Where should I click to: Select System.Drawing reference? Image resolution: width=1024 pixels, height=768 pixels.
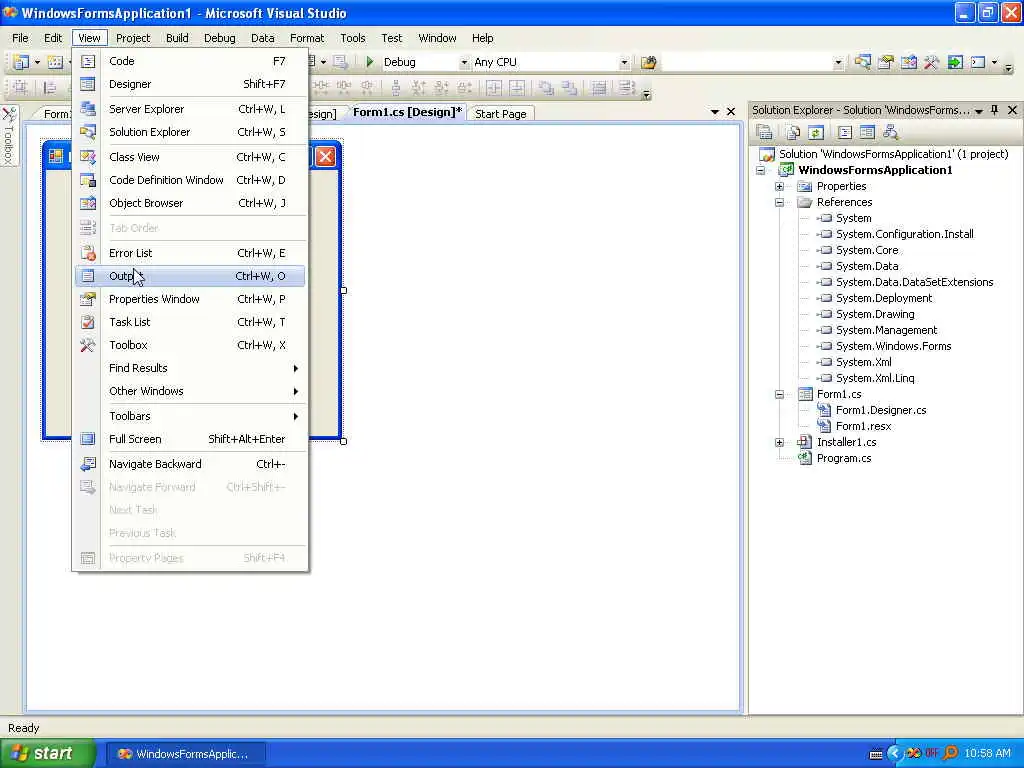pos(874,314)
